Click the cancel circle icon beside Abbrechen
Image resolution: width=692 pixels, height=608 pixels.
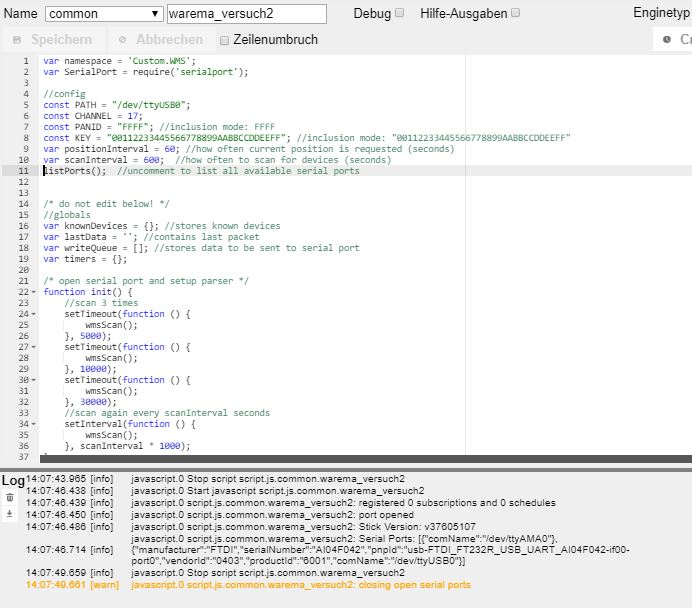[x=122, y=40]
